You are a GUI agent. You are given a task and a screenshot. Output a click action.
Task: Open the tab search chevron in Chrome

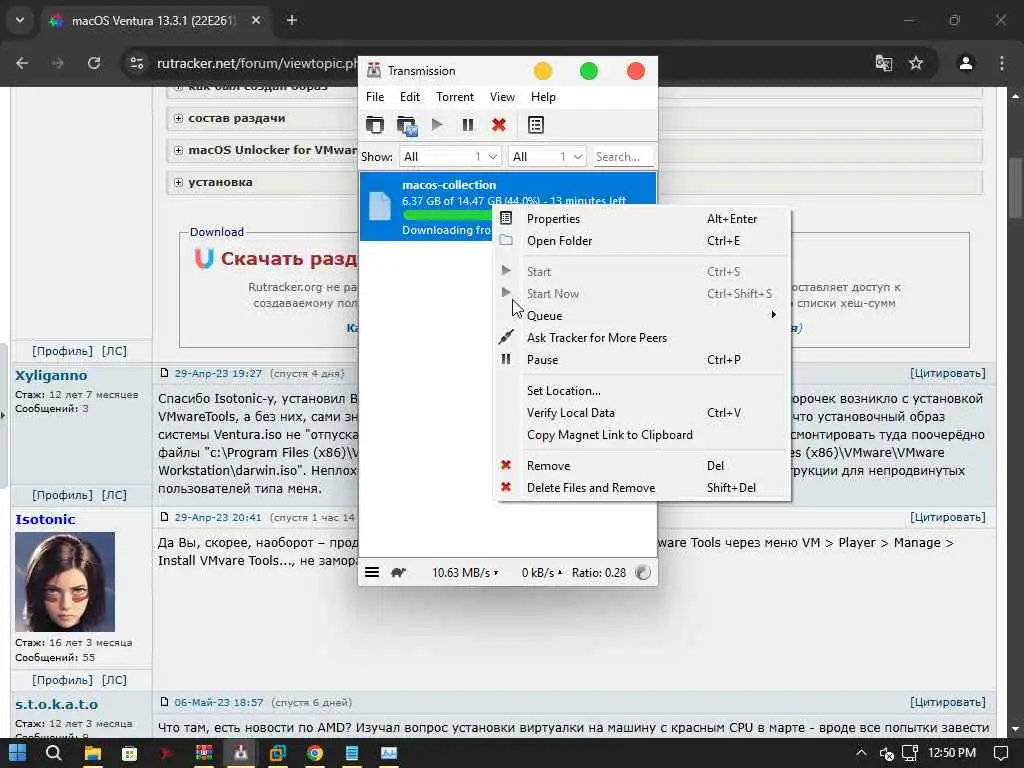20,20
